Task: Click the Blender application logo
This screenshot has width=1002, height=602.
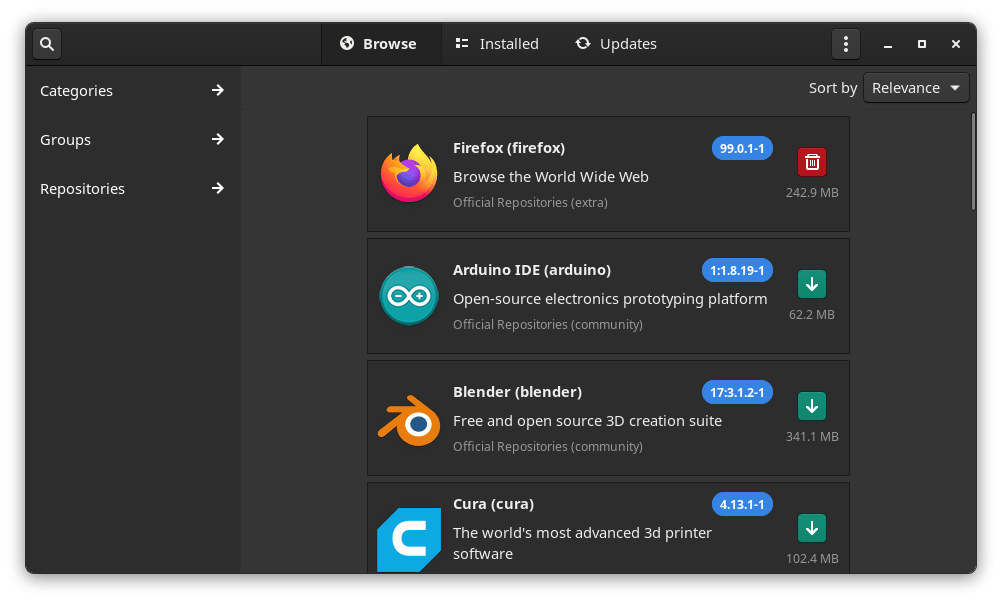Action: [409, 418]
